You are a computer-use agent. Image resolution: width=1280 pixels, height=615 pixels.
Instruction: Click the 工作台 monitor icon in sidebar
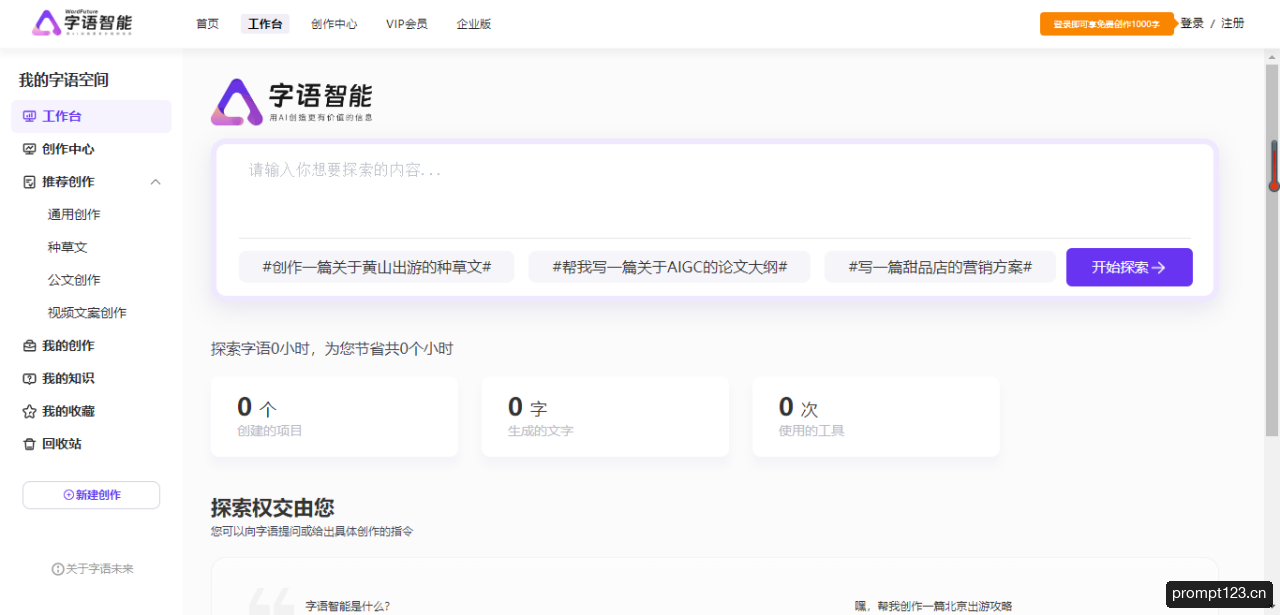(29, 116)
